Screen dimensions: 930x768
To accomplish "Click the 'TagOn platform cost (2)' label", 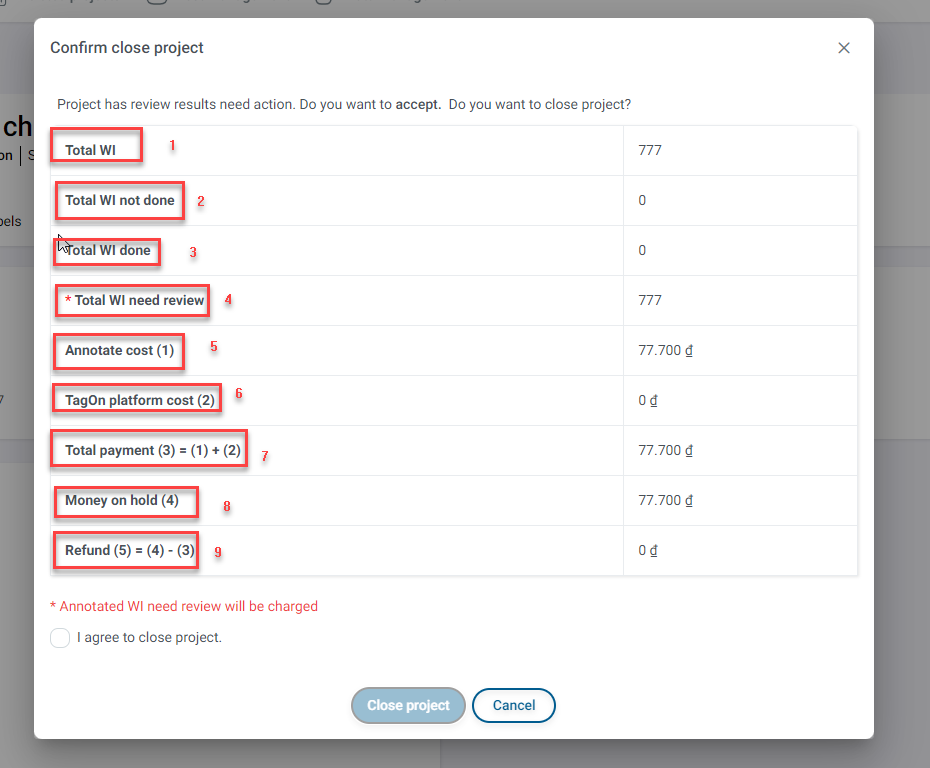I will pyautogui.click(x=140, y=401).
